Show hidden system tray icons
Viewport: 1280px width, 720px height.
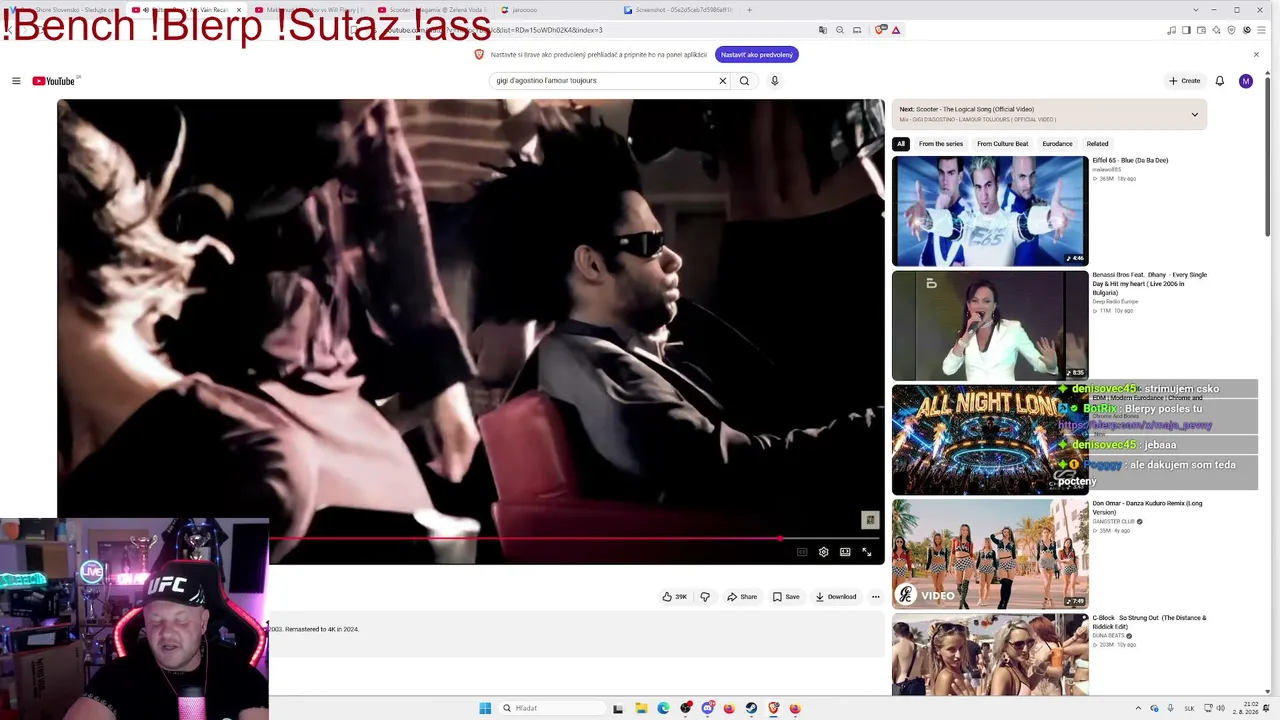1137,708
